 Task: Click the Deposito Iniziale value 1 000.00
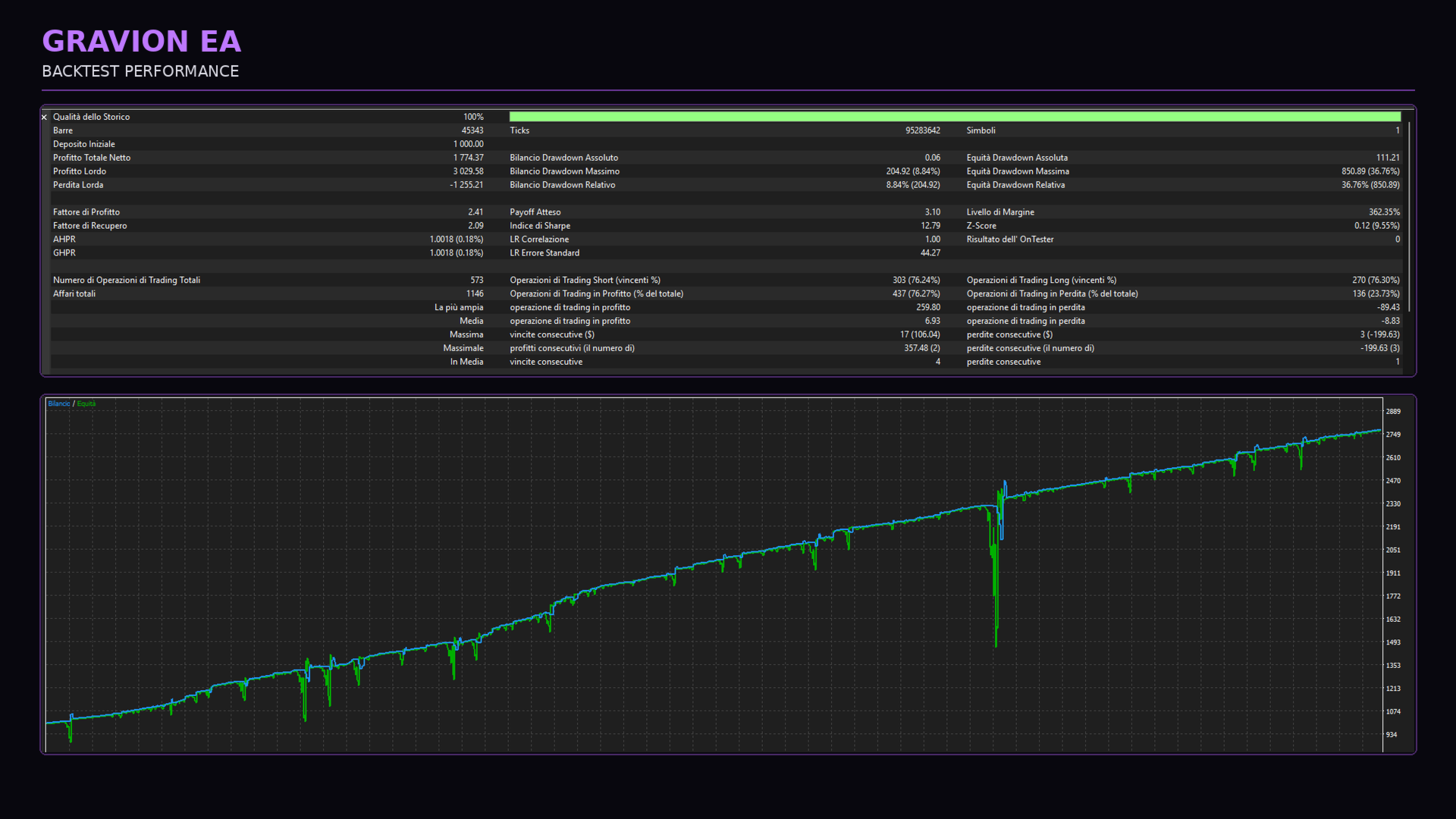[468, 144]
